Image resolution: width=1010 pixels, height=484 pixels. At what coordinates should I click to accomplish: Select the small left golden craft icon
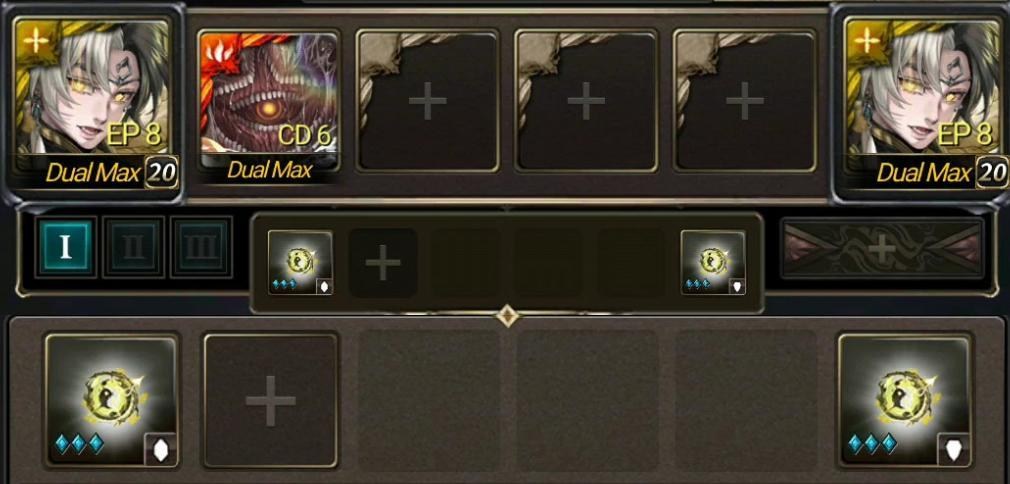(x=300, y=262)
